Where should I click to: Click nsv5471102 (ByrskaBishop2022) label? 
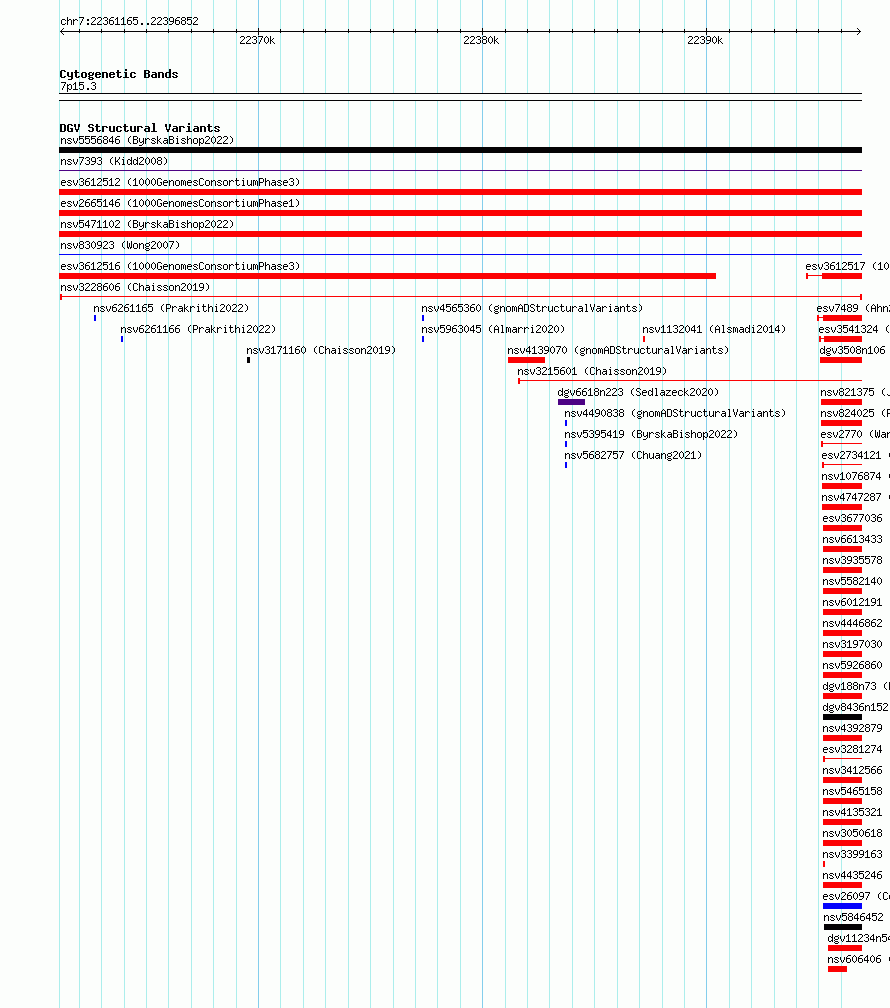147,224
